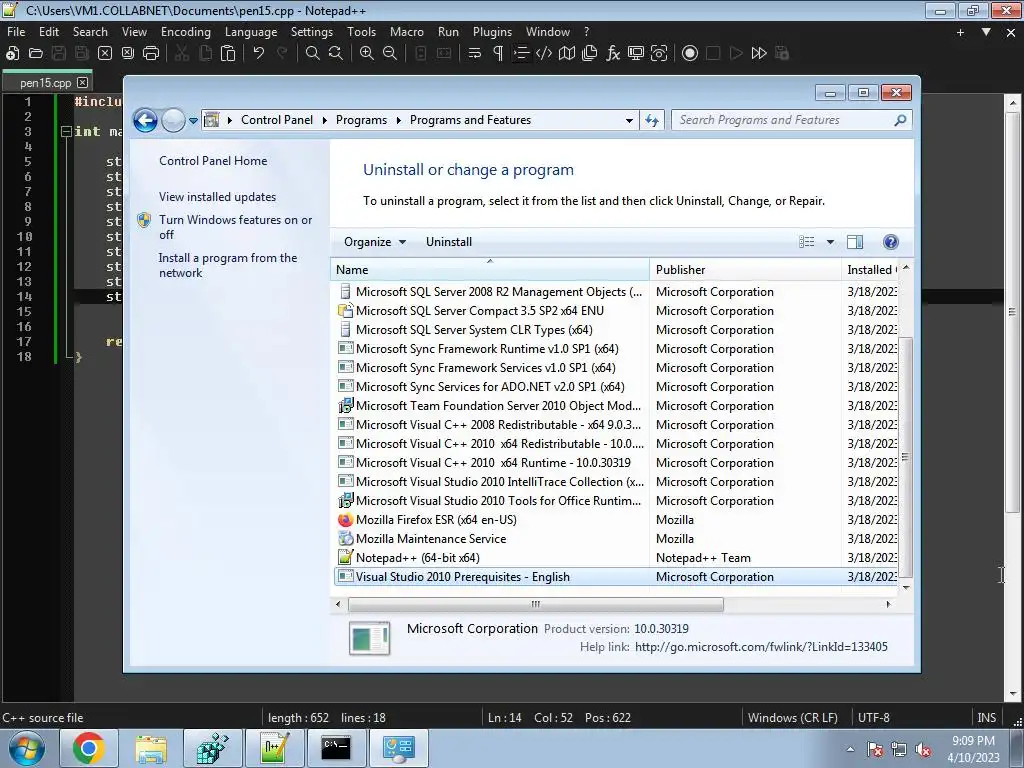Click the Open file folder icon in Notepad++

pyautogui.click(x=35, y=54)
